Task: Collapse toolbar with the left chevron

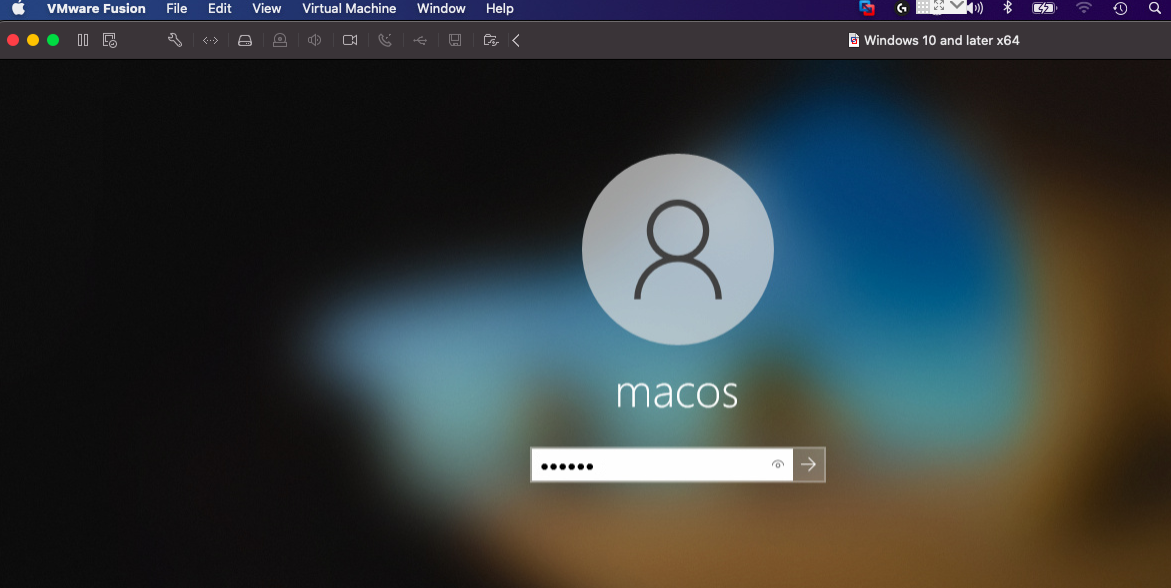Action: [516, 40]
